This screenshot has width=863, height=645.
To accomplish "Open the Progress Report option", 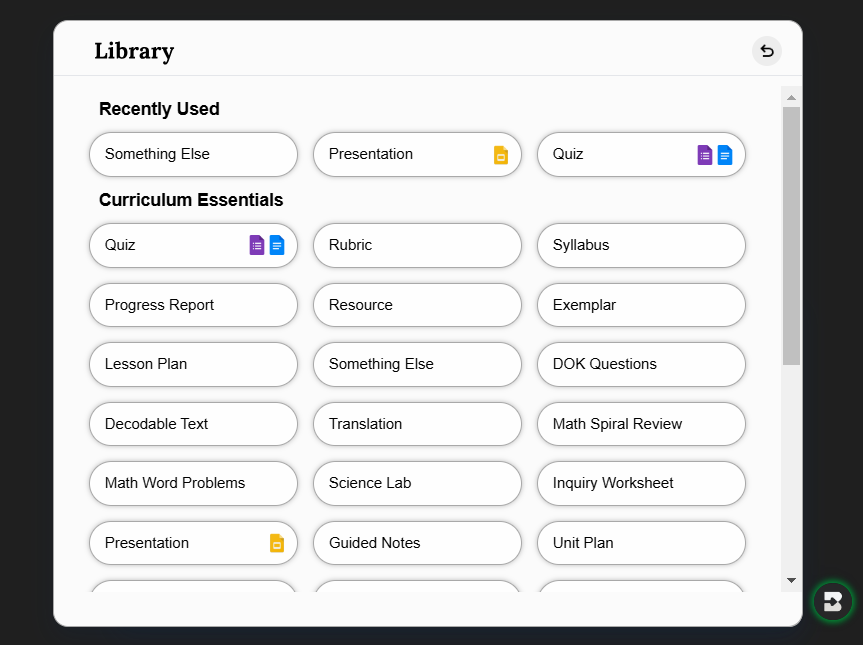I will pos(193,305).
